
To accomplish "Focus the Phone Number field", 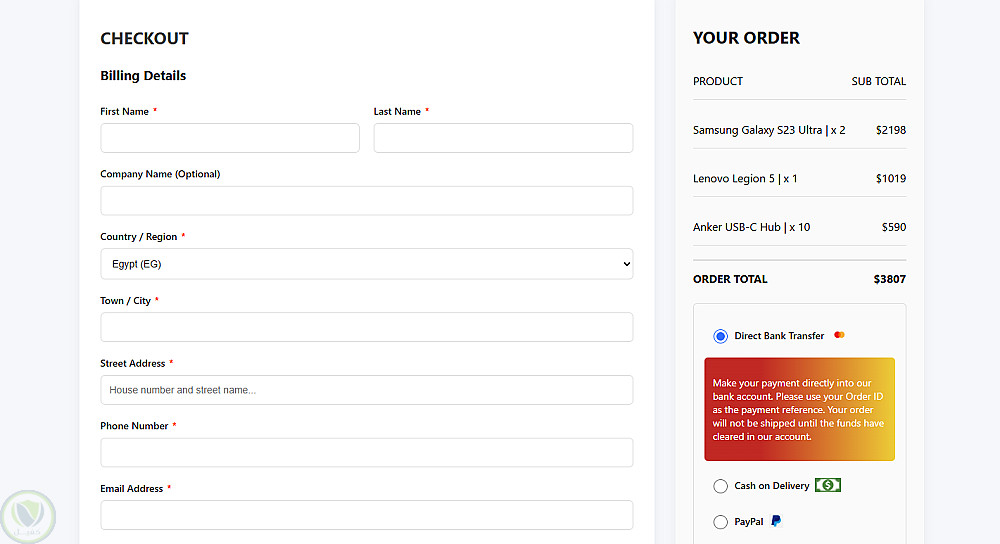I will tap(367, 452).
